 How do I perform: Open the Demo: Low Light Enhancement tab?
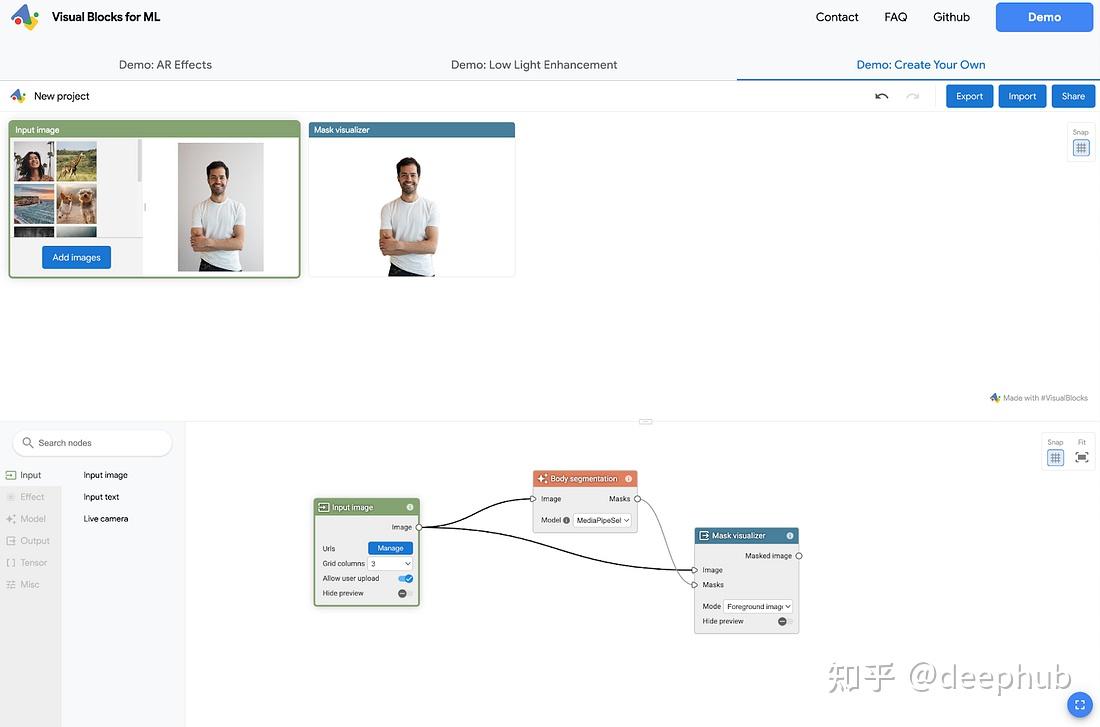pos(534,64)
